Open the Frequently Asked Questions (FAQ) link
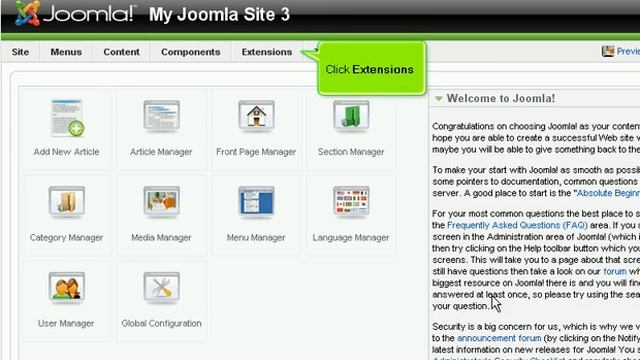This screenshot has height=360, width=640. [517, 225]
